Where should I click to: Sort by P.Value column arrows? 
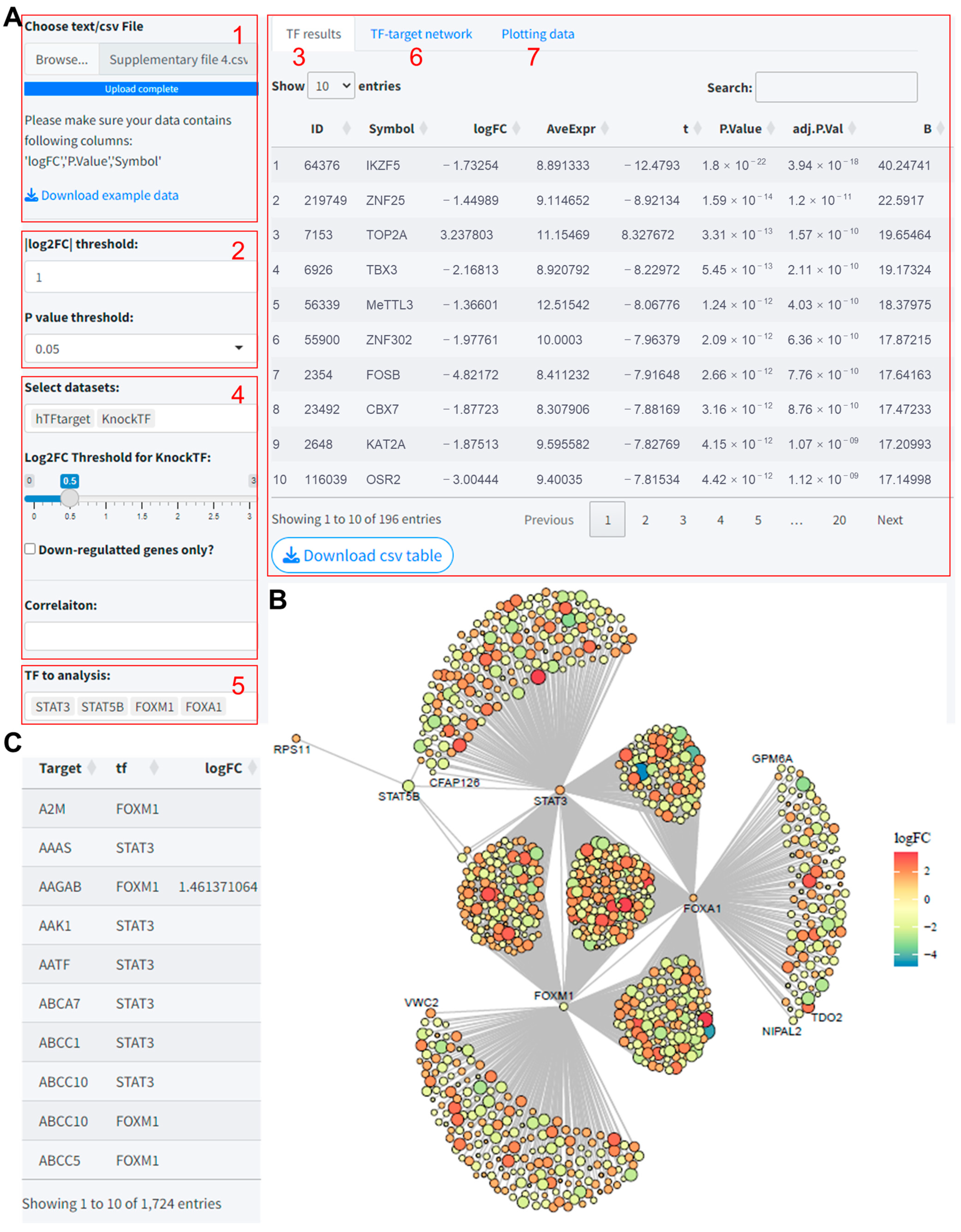point(771,129)
